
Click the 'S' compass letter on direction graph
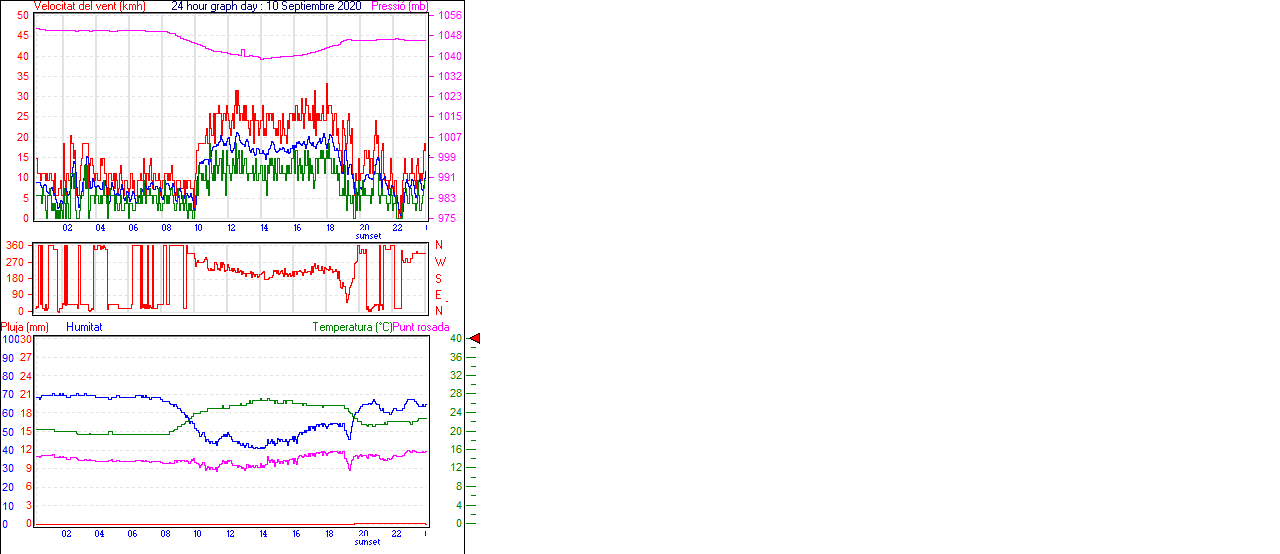point(439,278)
